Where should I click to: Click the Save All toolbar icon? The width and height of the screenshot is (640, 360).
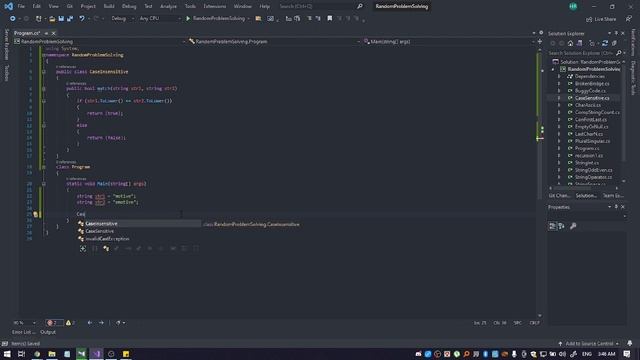pyautogui.click(x=70, y=19)
